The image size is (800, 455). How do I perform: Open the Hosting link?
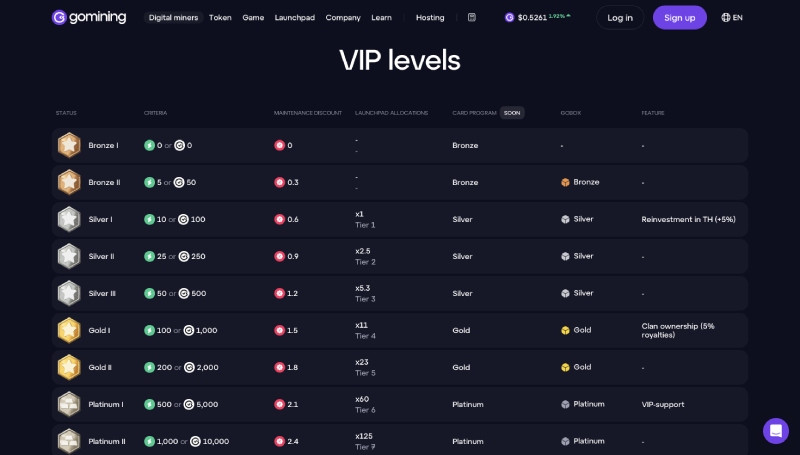(430, 17)
